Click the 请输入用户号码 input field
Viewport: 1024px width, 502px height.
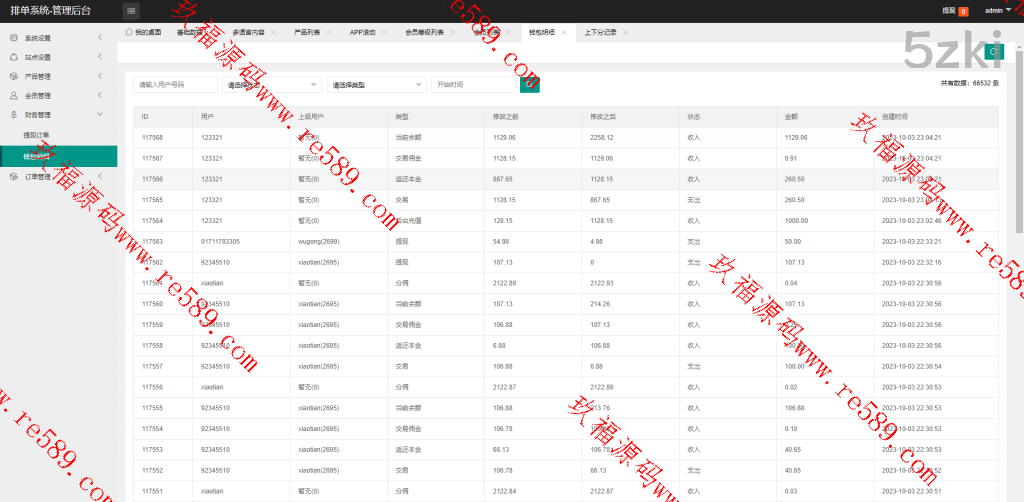(x=175, y=85)
